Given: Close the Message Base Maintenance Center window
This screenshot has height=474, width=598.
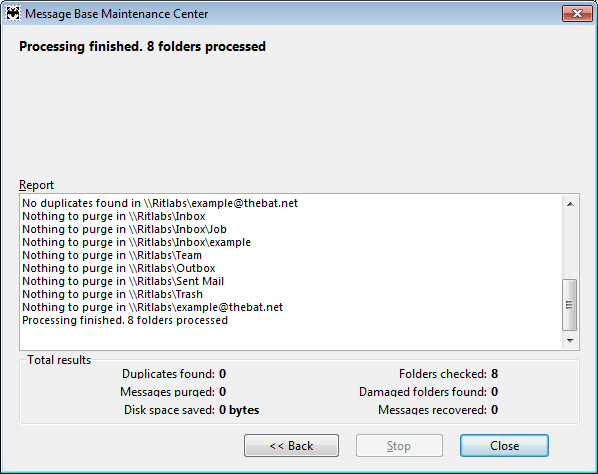Looking at the screenshot, I should point(577,14).
